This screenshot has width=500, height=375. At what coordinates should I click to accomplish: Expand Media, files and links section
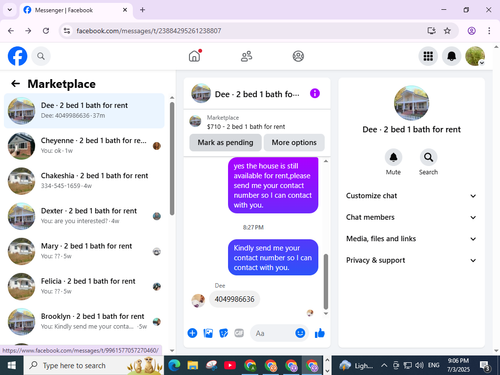pyautogui.click(x=411, y=239)
